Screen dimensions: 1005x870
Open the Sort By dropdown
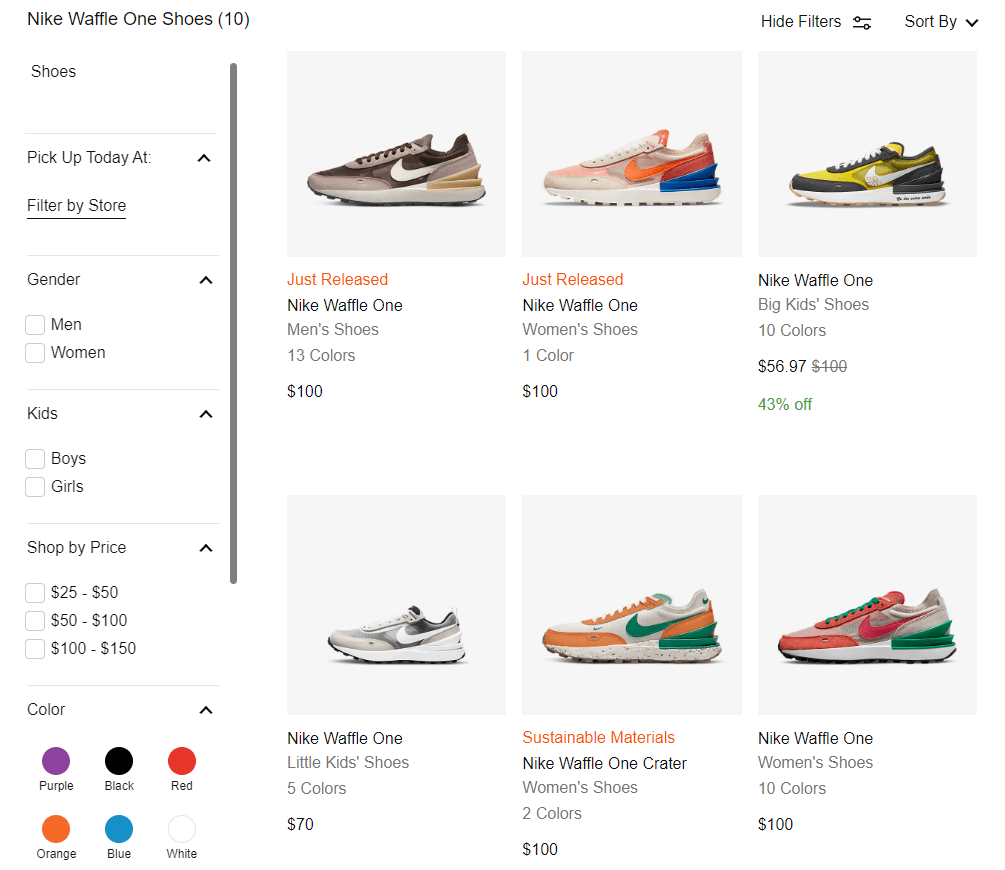[941, 22]
